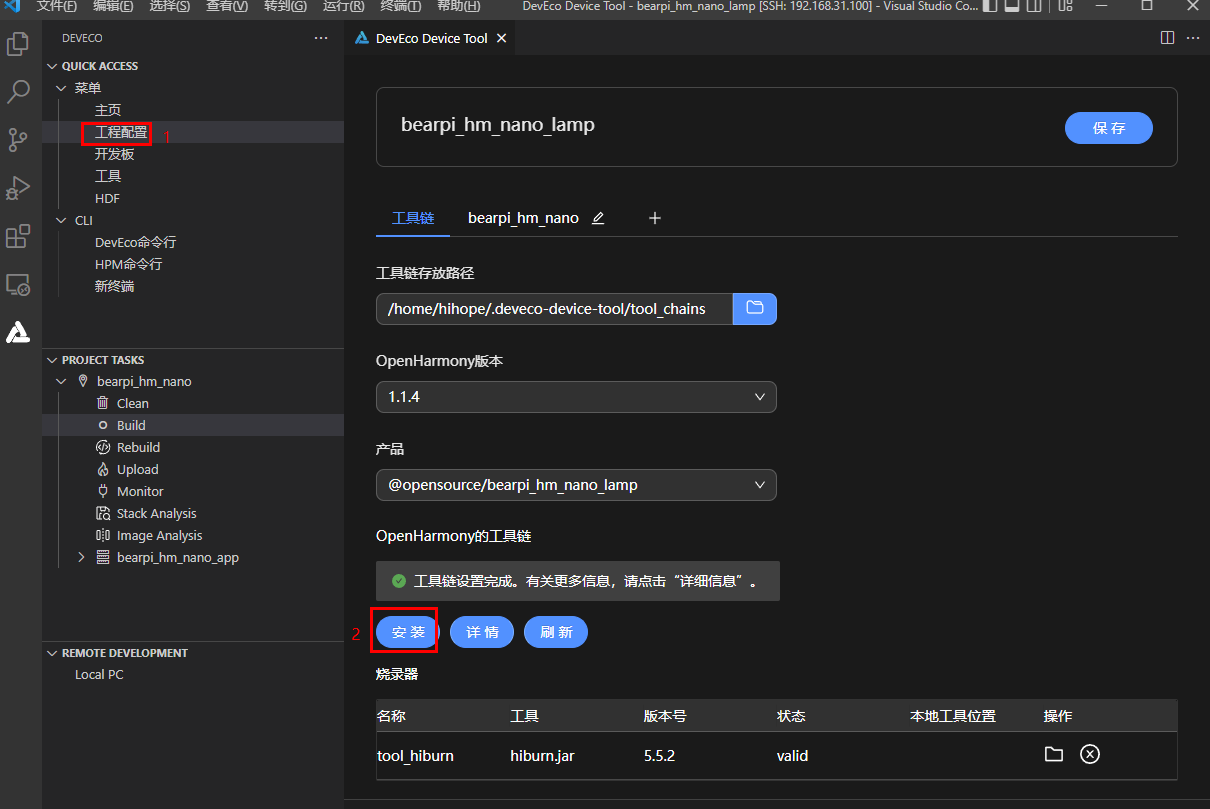Screen dimensions: 1210x809
Task: Open the Explorer view in activity bar
Action: click(x=18, y=44)
